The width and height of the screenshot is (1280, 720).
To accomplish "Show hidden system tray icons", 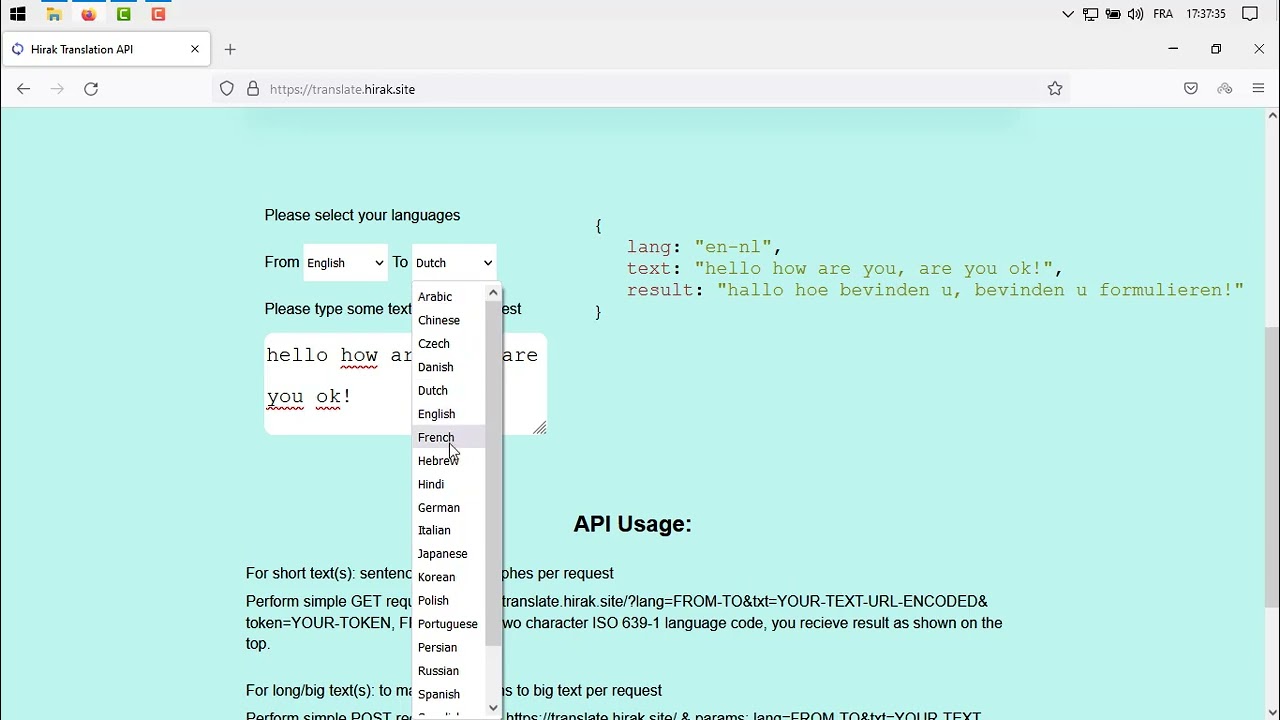I will tap(1068, 14).
